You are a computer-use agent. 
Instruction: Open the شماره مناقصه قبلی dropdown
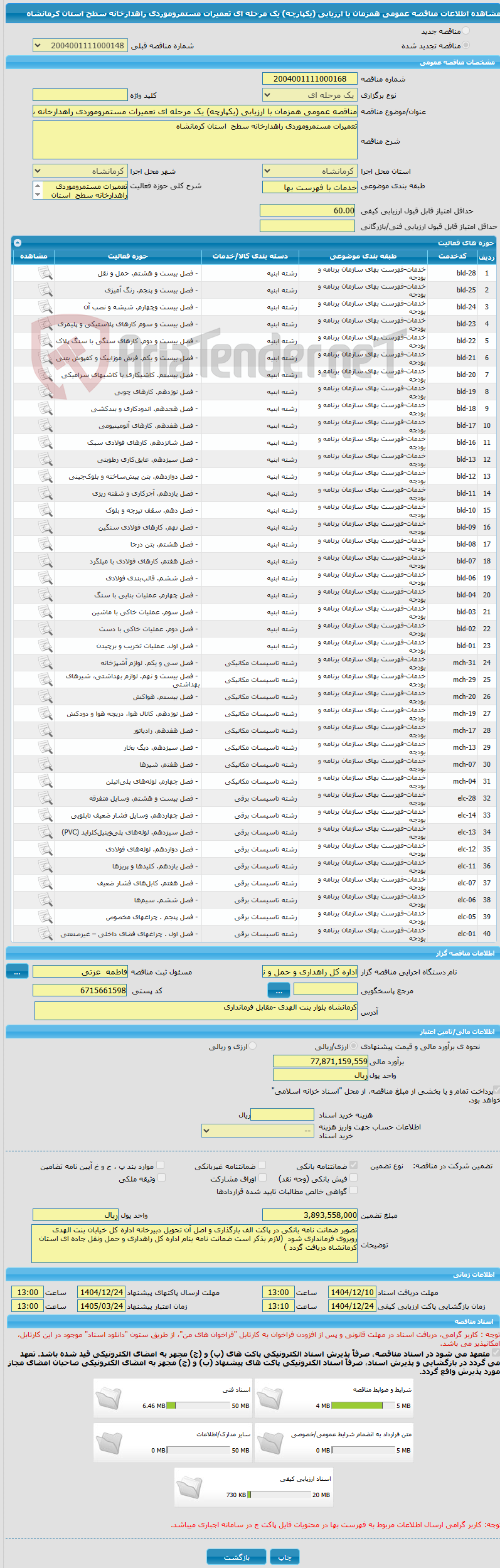(80, 46)
